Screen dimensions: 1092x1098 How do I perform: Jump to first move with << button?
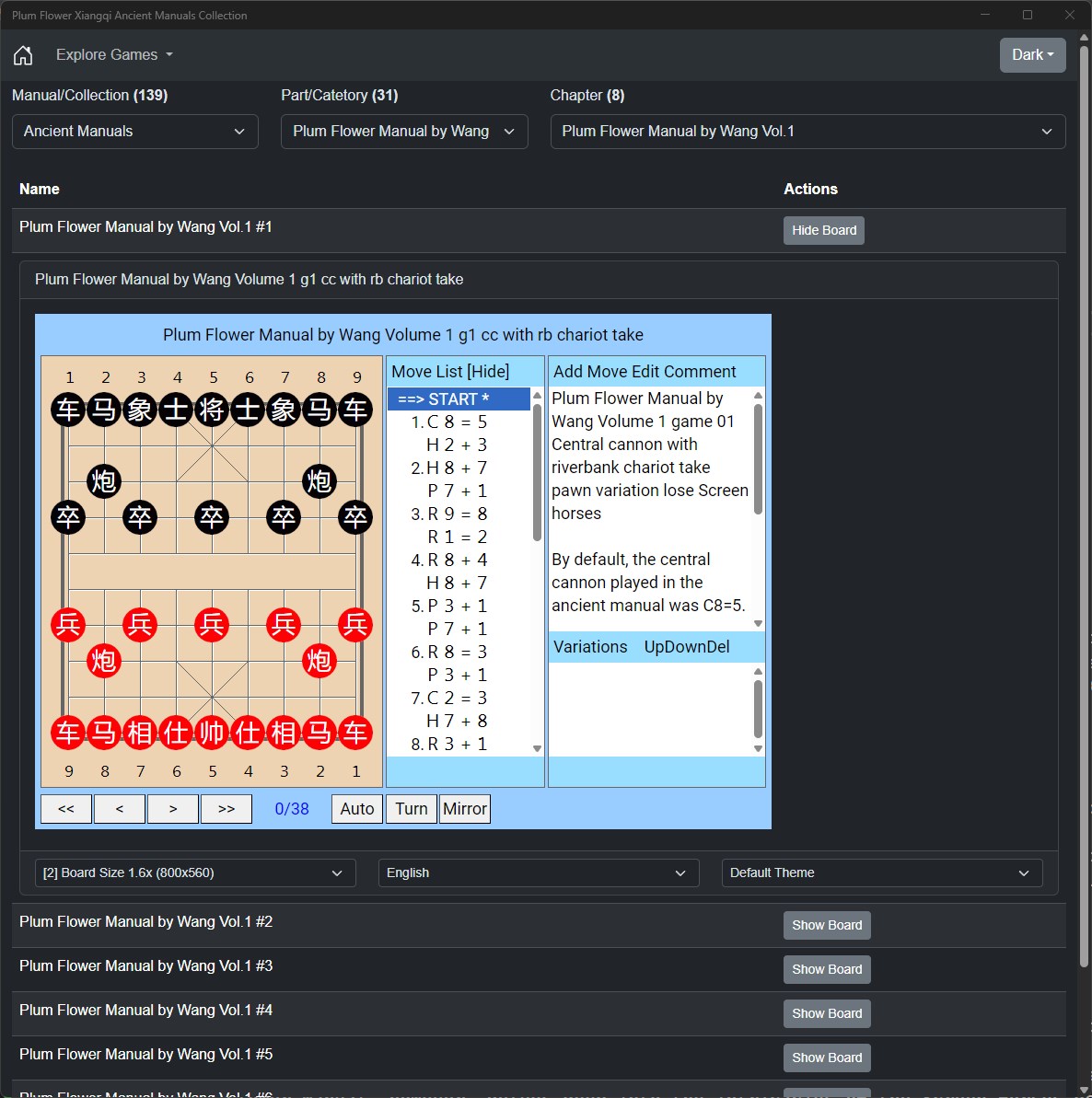click(x=66, y=809)
